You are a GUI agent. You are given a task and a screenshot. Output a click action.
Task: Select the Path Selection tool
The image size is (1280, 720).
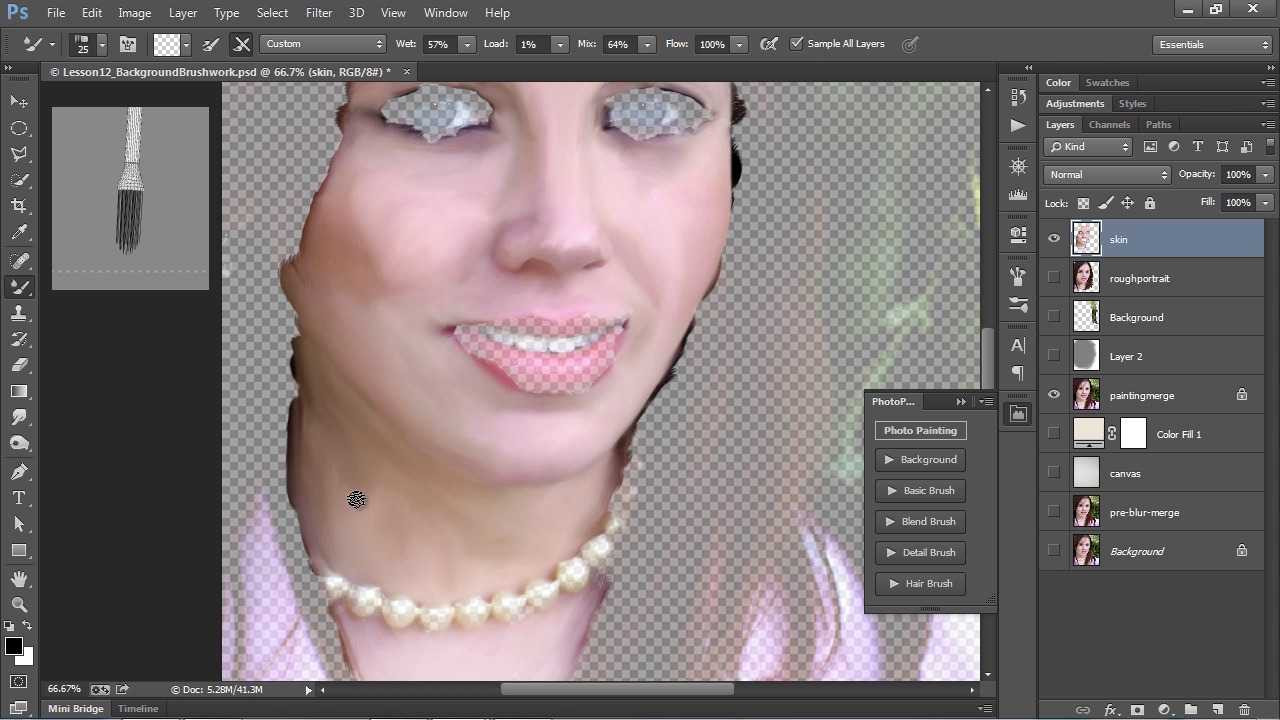click(19, 524)
